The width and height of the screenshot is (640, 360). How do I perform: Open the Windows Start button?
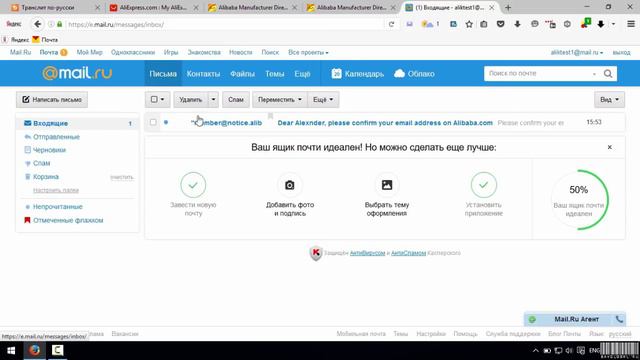11,351
